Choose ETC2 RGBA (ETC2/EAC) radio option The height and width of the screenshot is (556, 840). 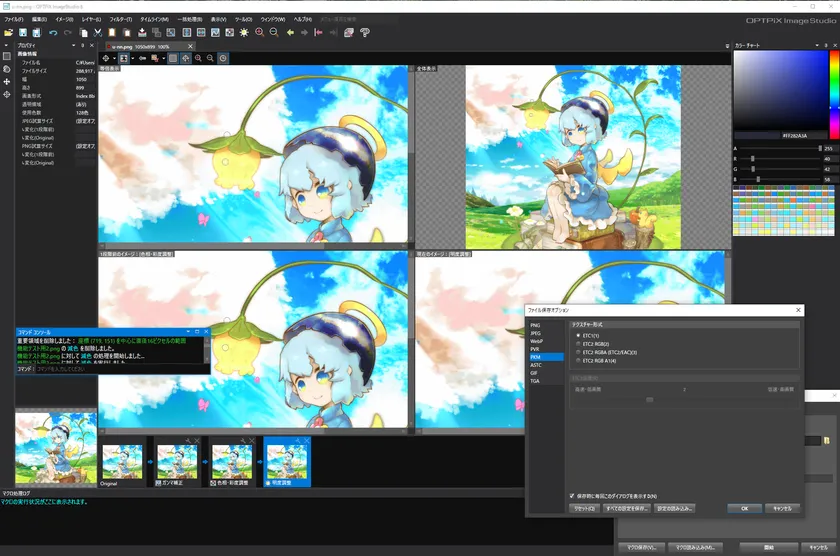click(578, 352)
